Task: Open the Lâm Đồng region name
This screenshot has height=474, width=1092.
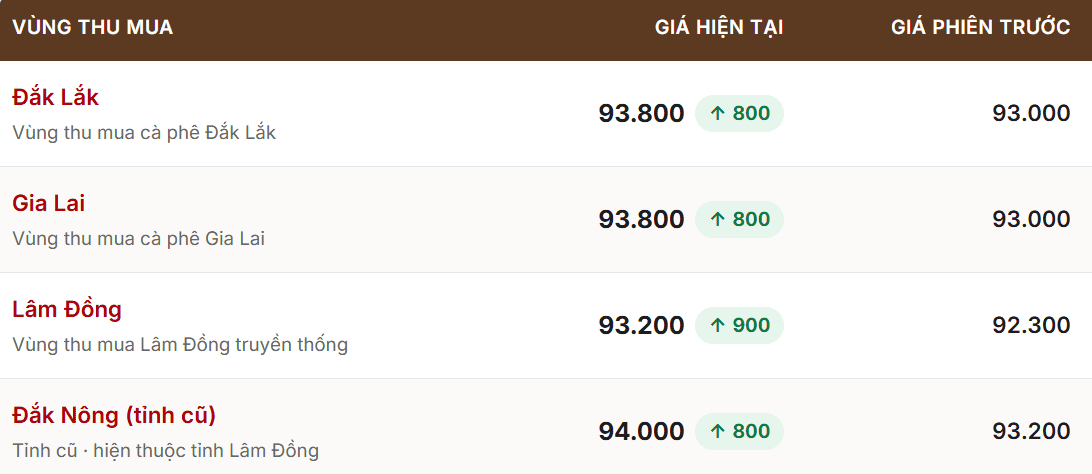Action: 67,309
